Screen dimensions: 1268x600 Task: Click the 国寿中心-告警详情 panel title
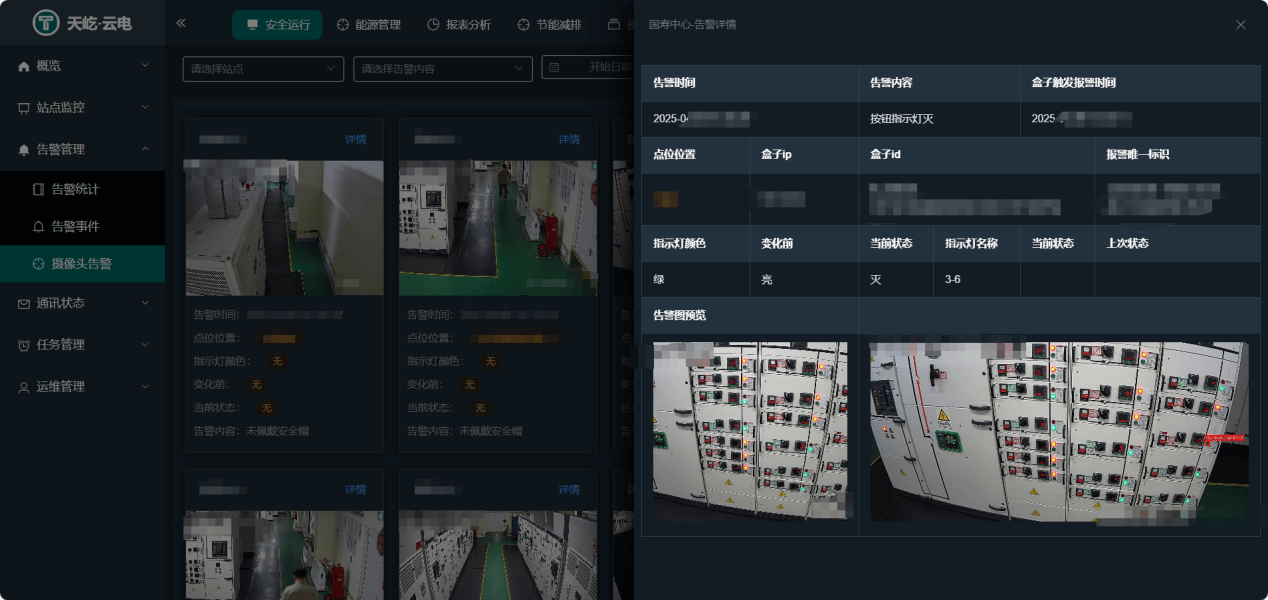(692, 25)
